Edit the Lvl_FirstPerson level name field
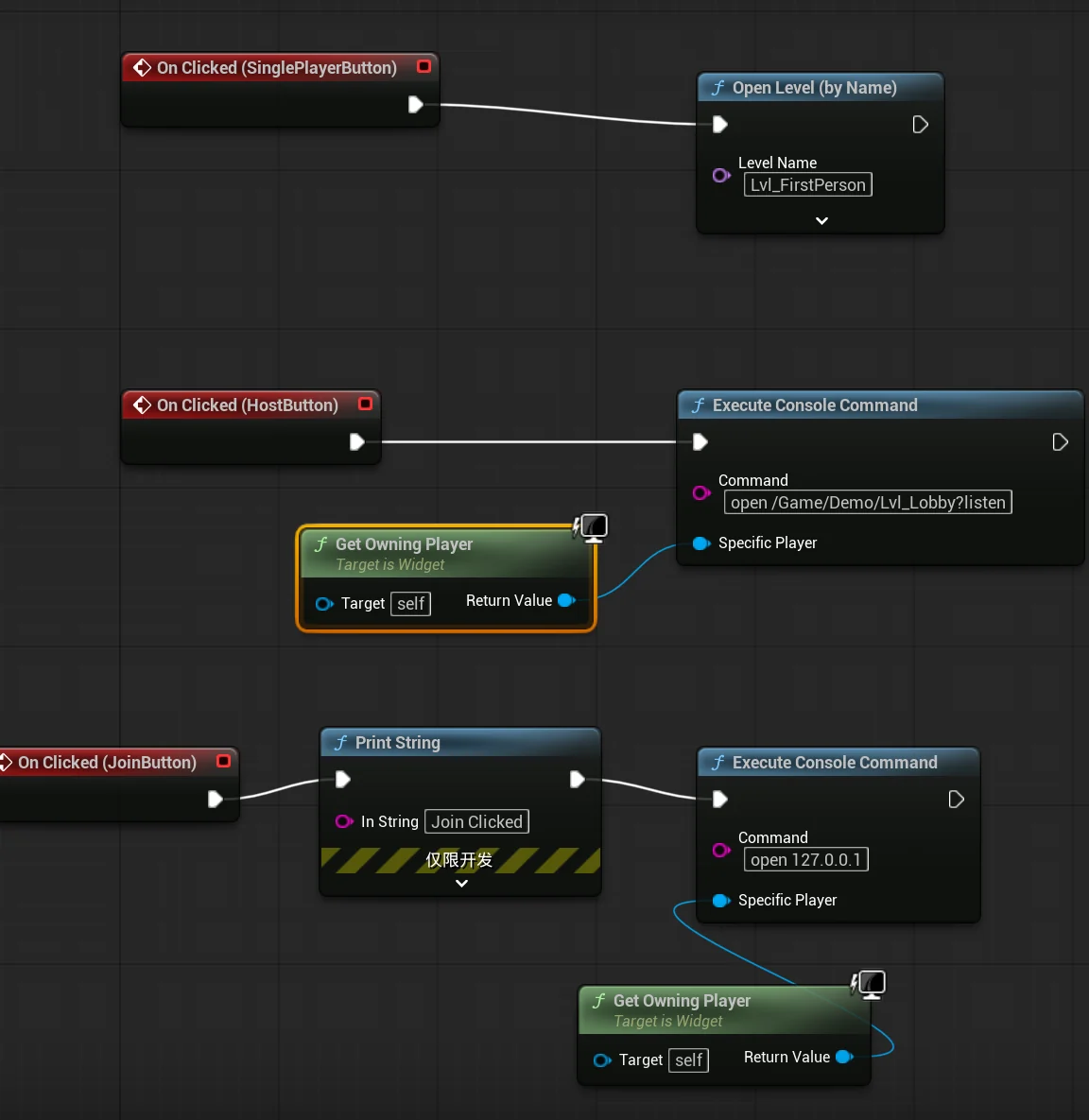This screenshot has width=1089, height=1120. [x=807, y=185]
